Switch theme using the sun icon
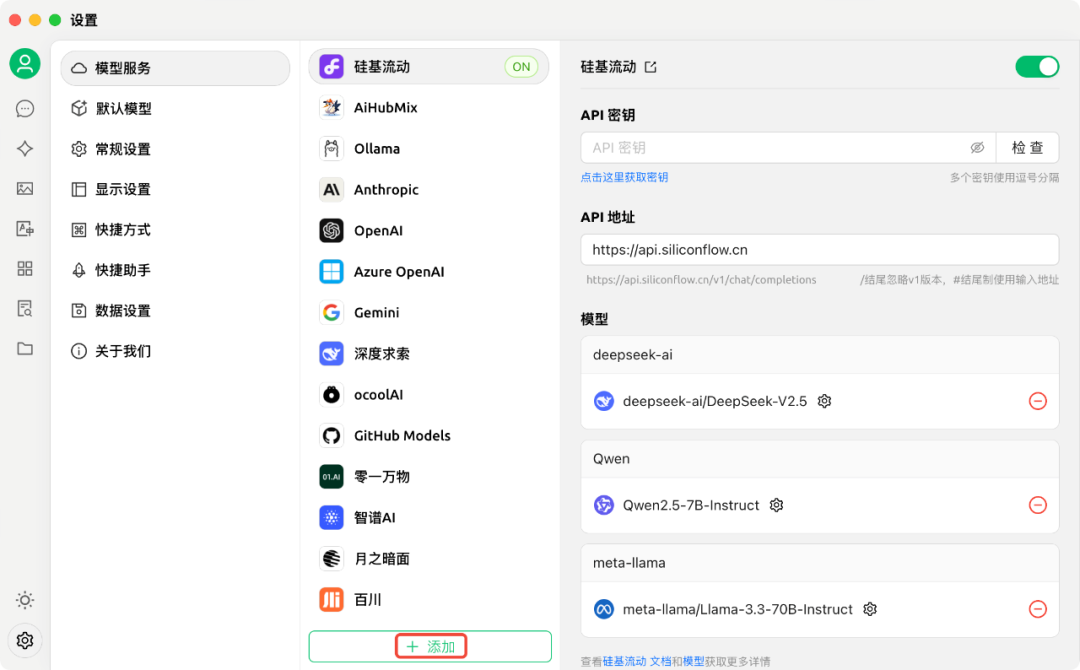 coord(25,600)
